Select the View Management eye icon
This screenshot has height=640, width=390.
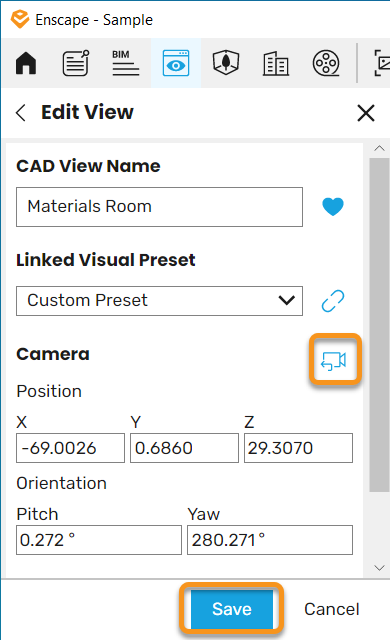pyautogui.click(x=176, y=63)
